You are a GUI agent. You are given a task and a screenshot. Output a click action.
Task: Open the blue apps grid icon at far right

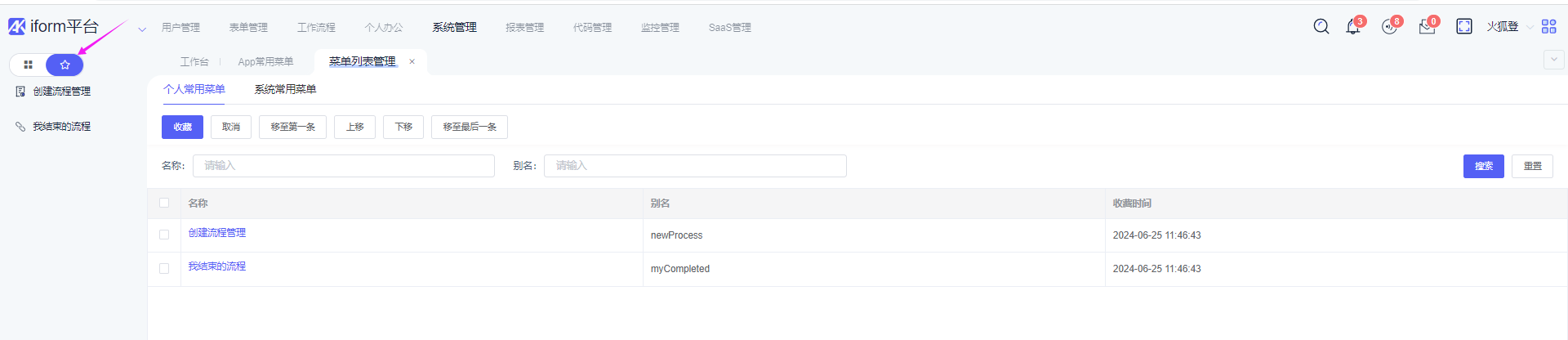tap(1548, 27)
